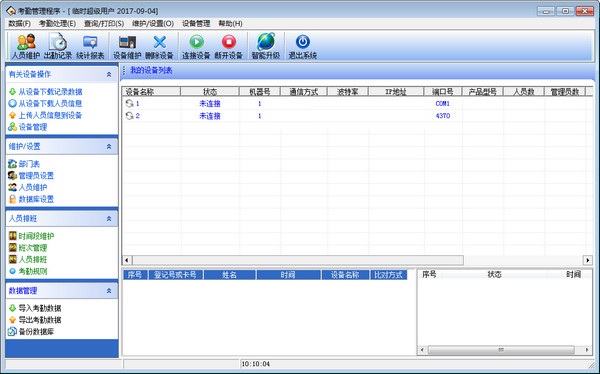This screenshot has height=374, width=600.
Task: Click the device list scroll left arrow
Action: tap(127, 260)
